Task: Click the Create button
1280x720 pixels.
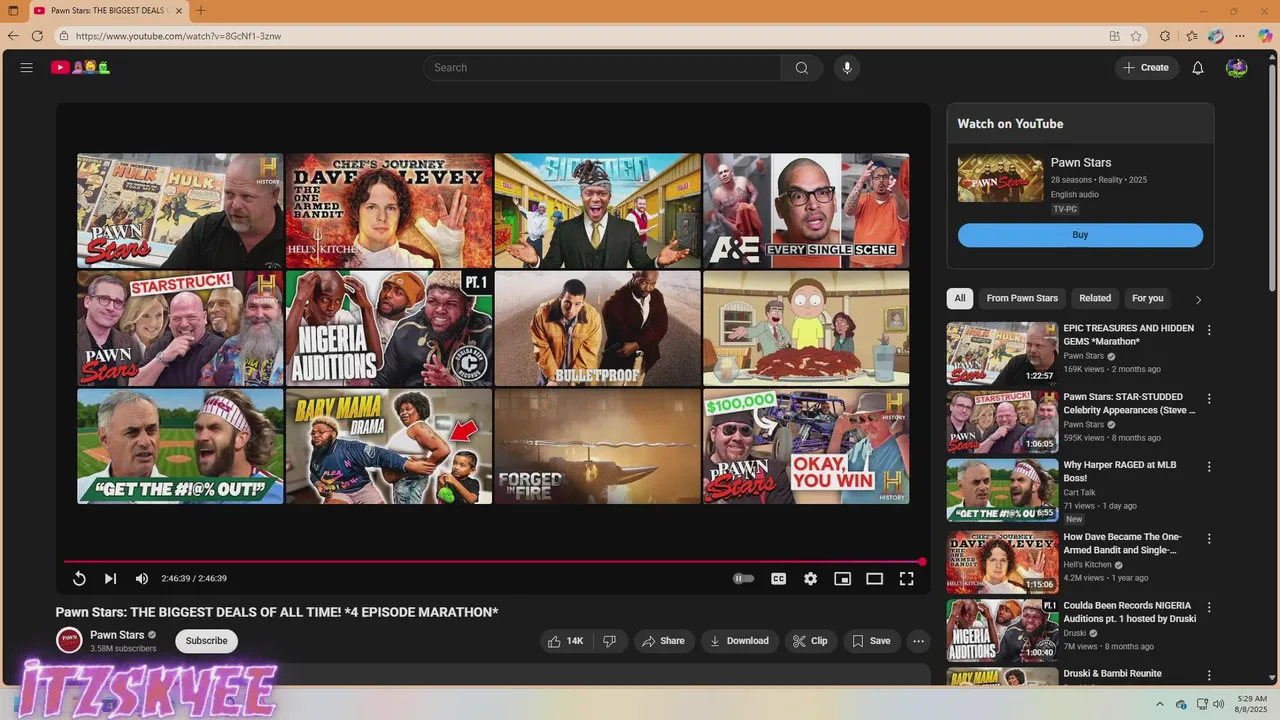Action: (1146, 68)
